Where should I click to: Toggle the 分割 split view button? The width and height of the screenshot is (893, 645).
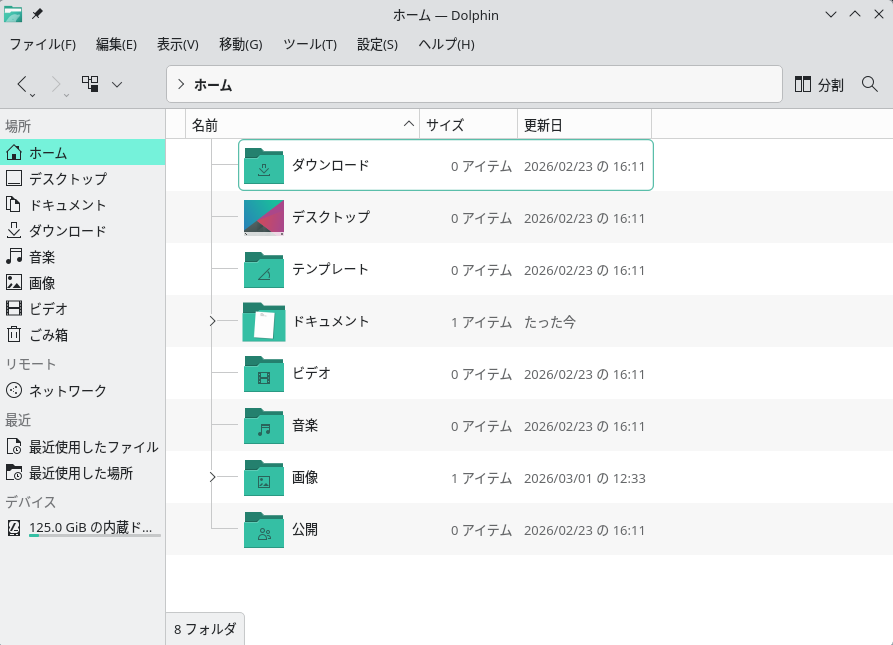[819, 85]
